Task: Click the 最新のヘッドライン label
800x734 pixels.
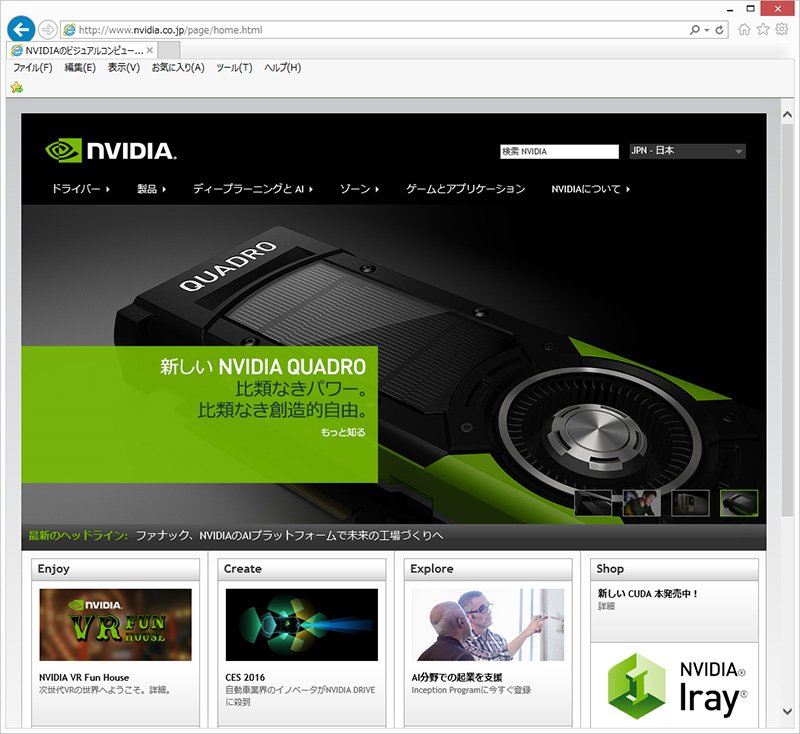Action: pyautogui.click(x=77, y=536)
